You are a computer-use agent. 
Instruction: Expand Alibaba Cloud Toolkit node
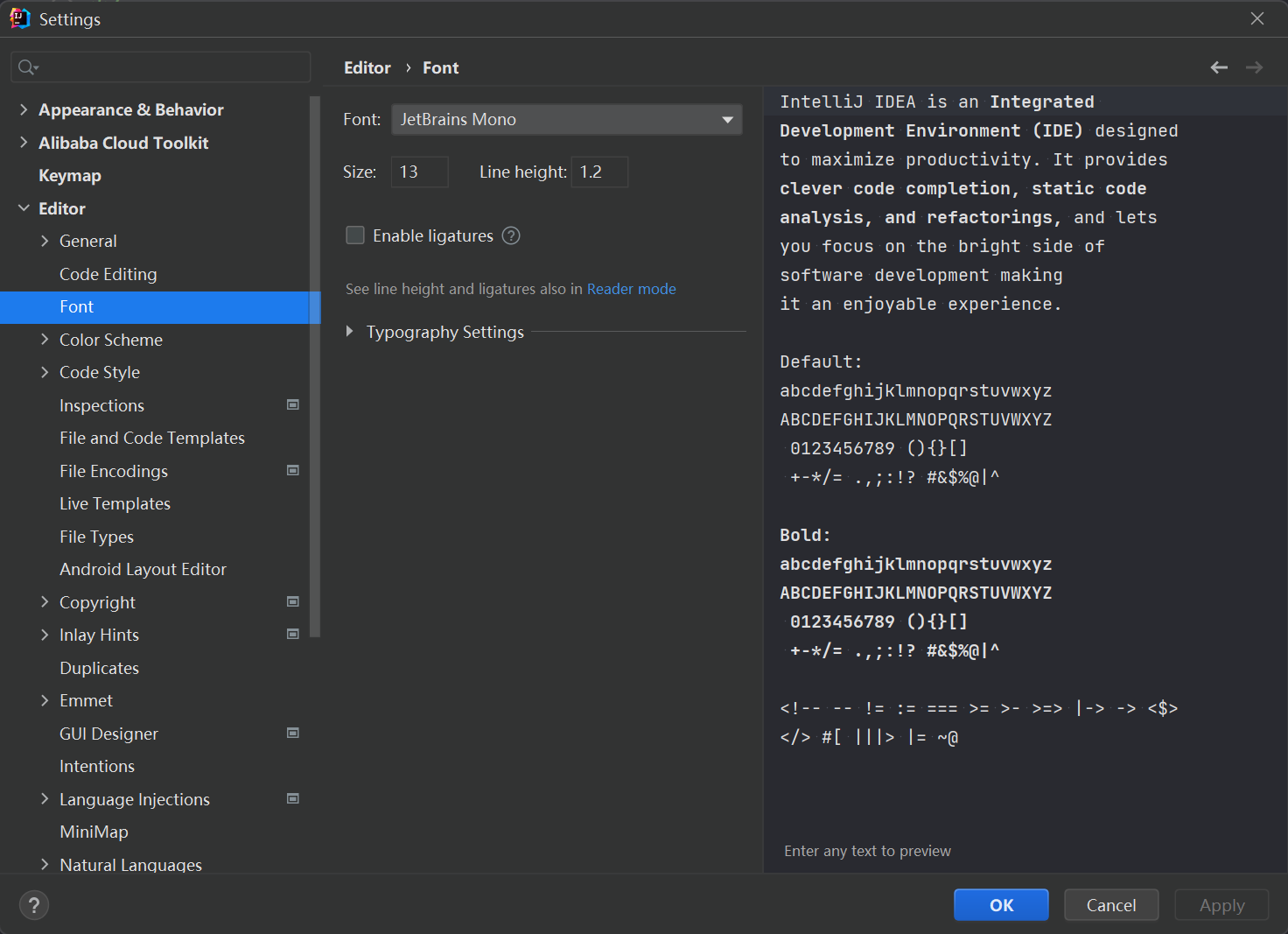click(x=24, y=143)
